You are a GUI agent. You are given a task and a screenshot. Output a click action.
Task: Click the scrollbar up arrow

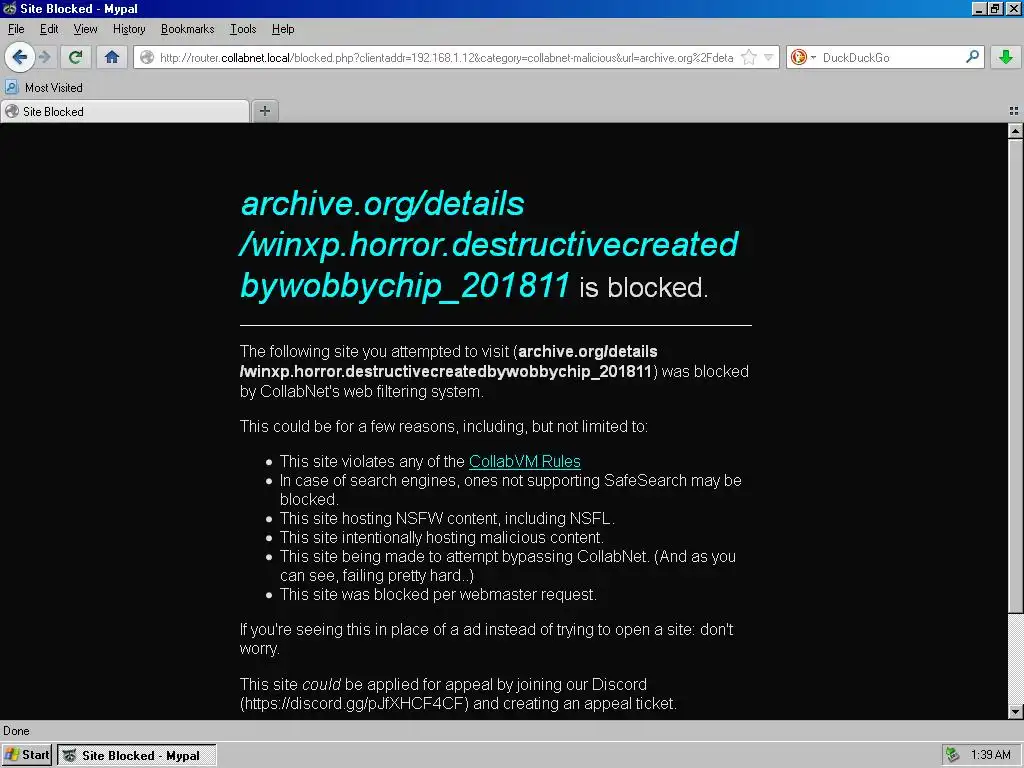pyautogui.click(x=1015, y=131)
